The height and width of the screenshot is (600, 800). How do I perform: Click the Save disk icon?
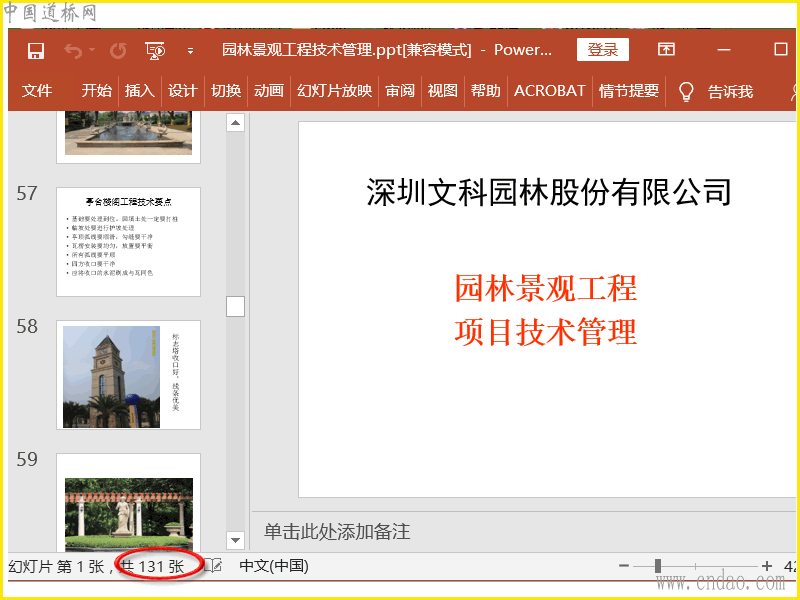pos(36,51)
